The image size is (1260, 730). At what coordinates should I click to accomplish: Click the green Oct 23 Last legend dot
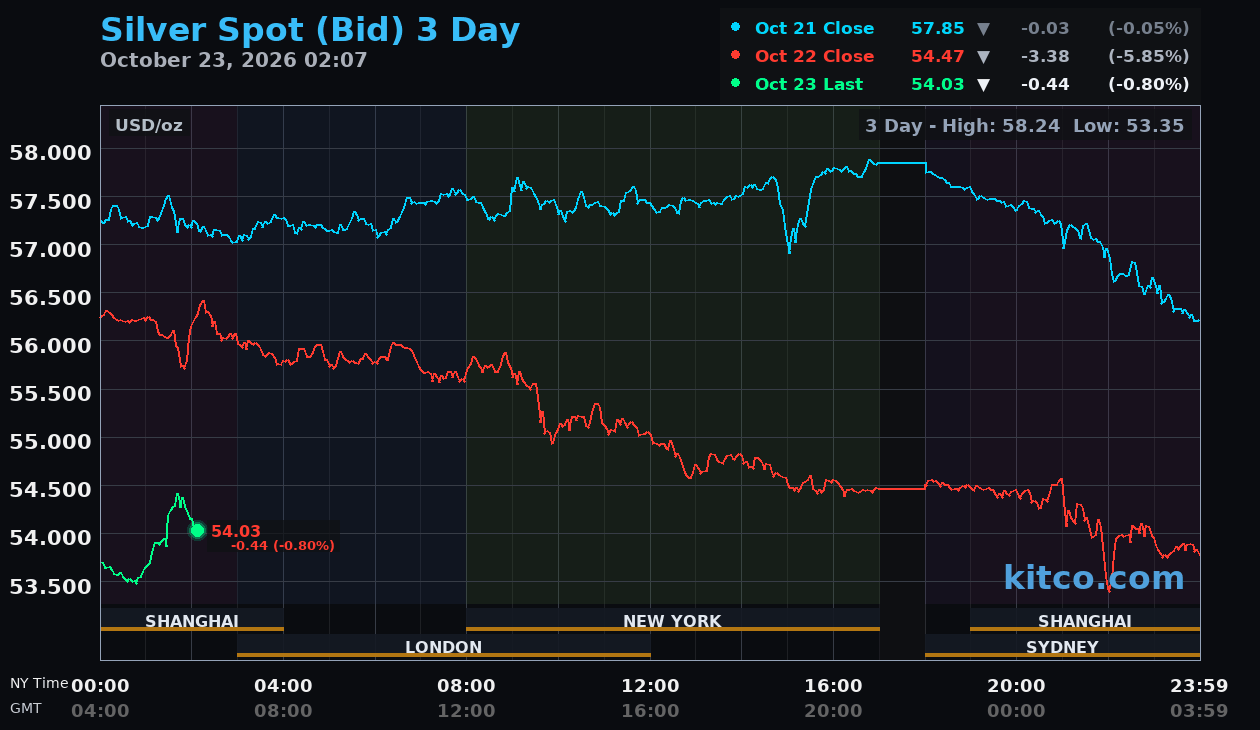coord(736,84)
